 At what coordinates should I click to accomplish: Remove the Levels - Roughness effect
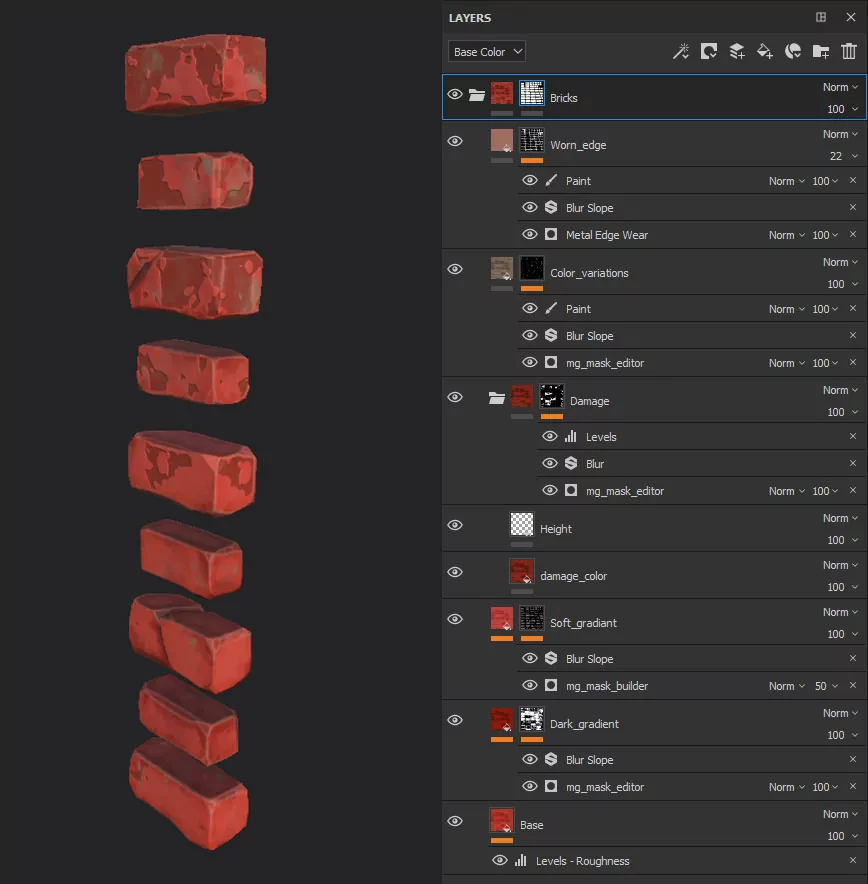tap(853, 860)
